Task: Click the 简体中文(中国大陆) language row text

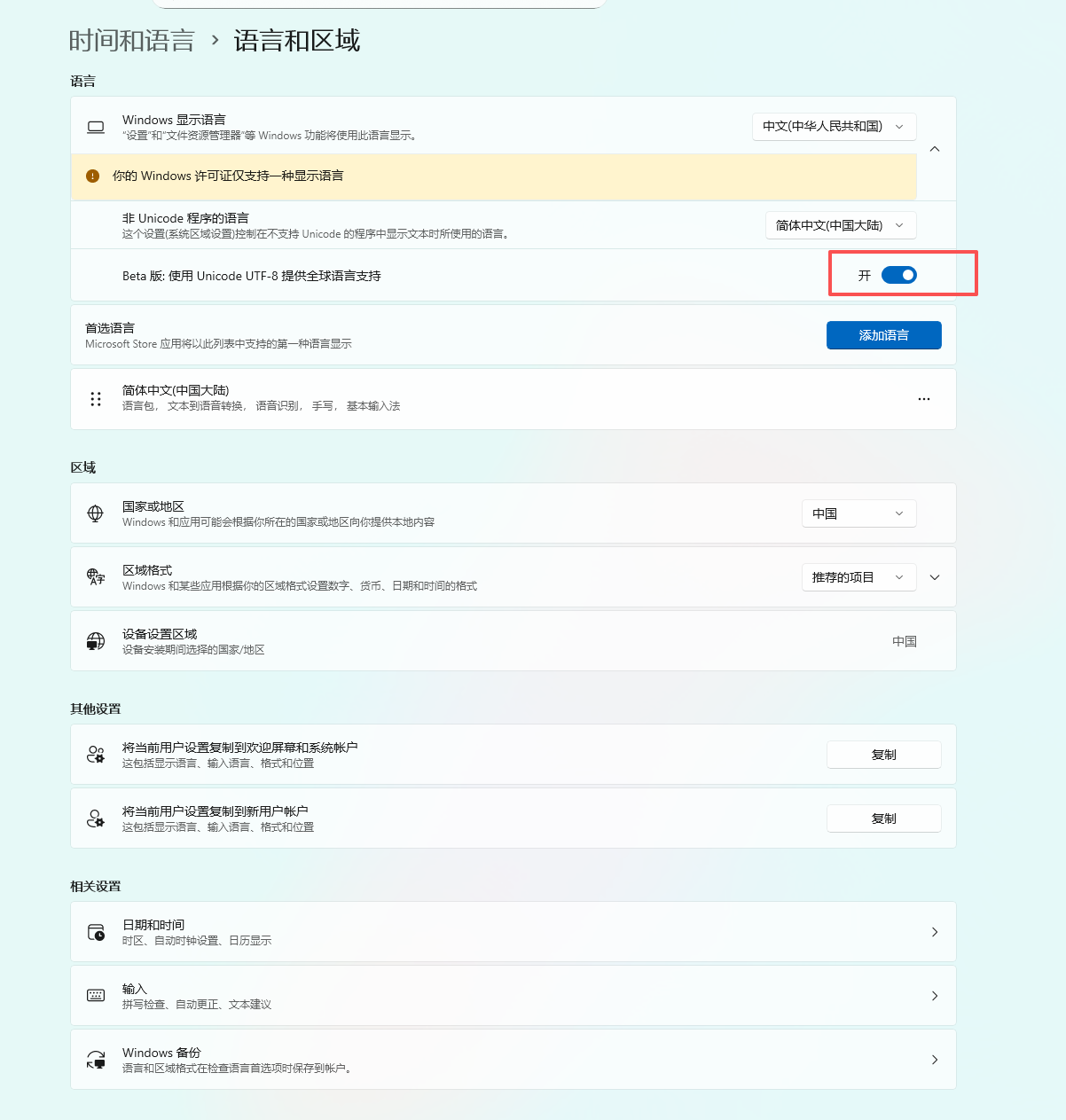Action: pos(176,390)
